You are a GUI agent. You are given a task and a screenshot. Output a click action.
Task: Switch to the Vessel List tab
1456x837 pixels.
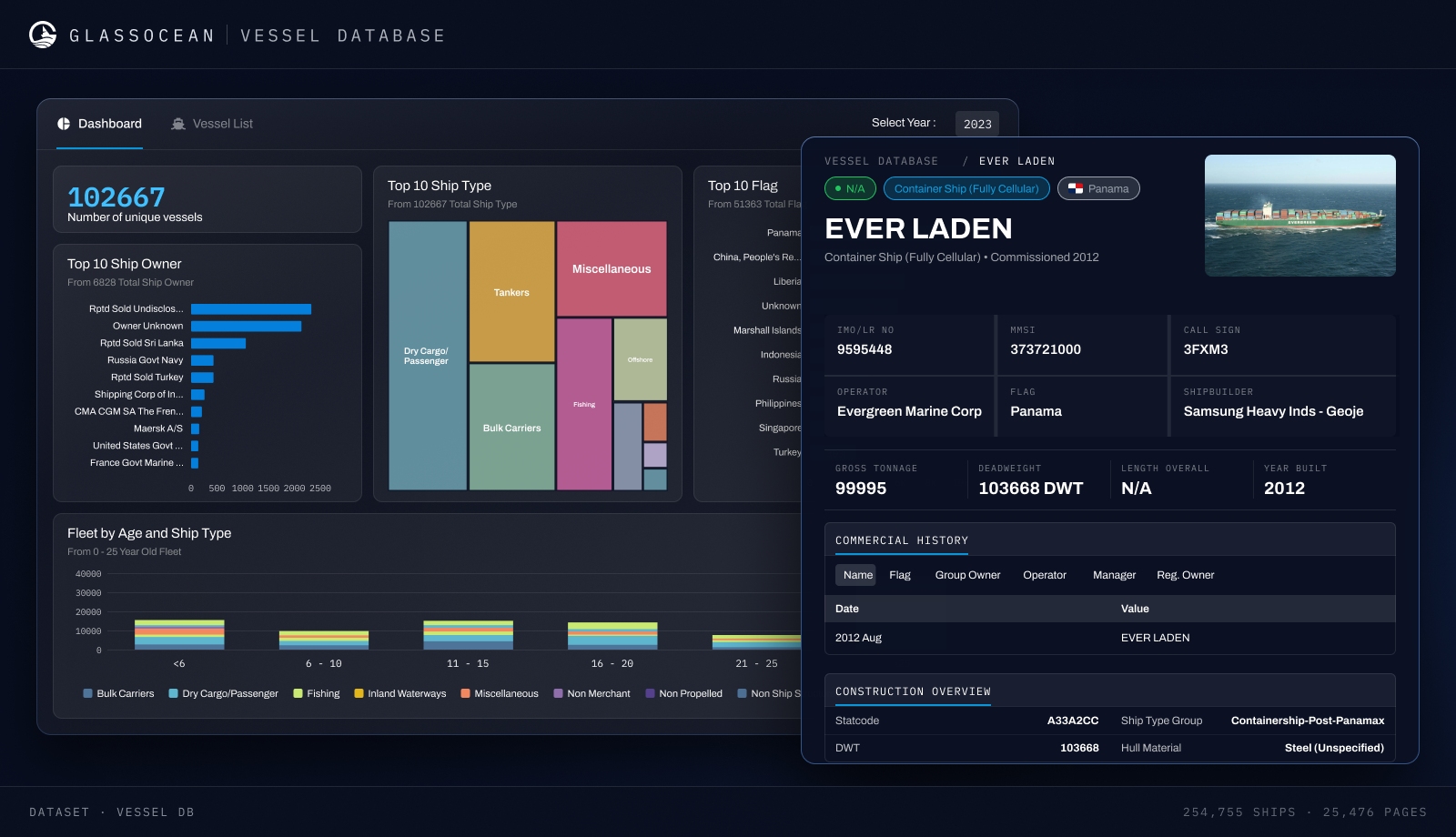click(212, 124)
